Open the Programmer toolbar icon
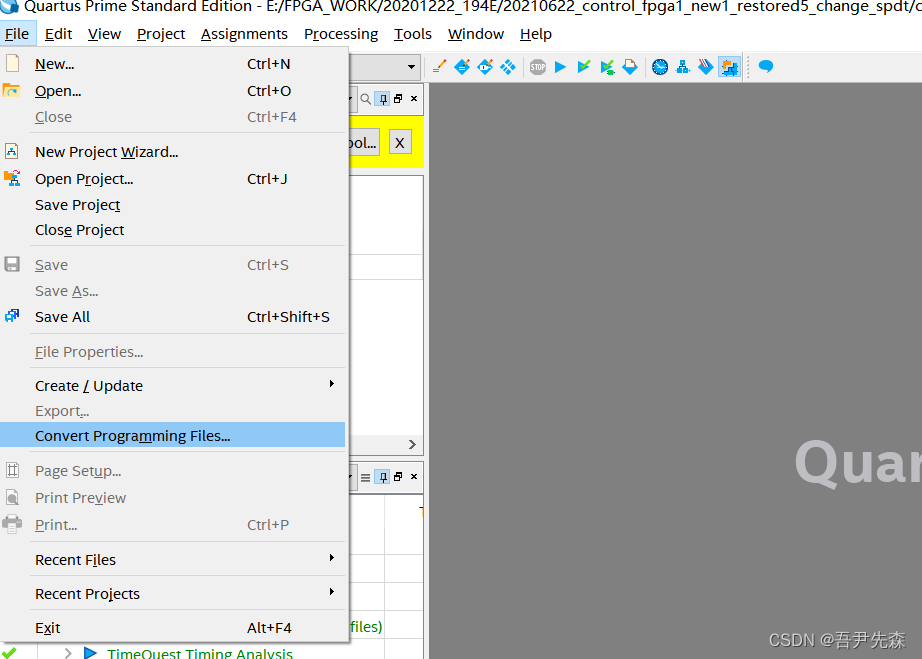 706,66
